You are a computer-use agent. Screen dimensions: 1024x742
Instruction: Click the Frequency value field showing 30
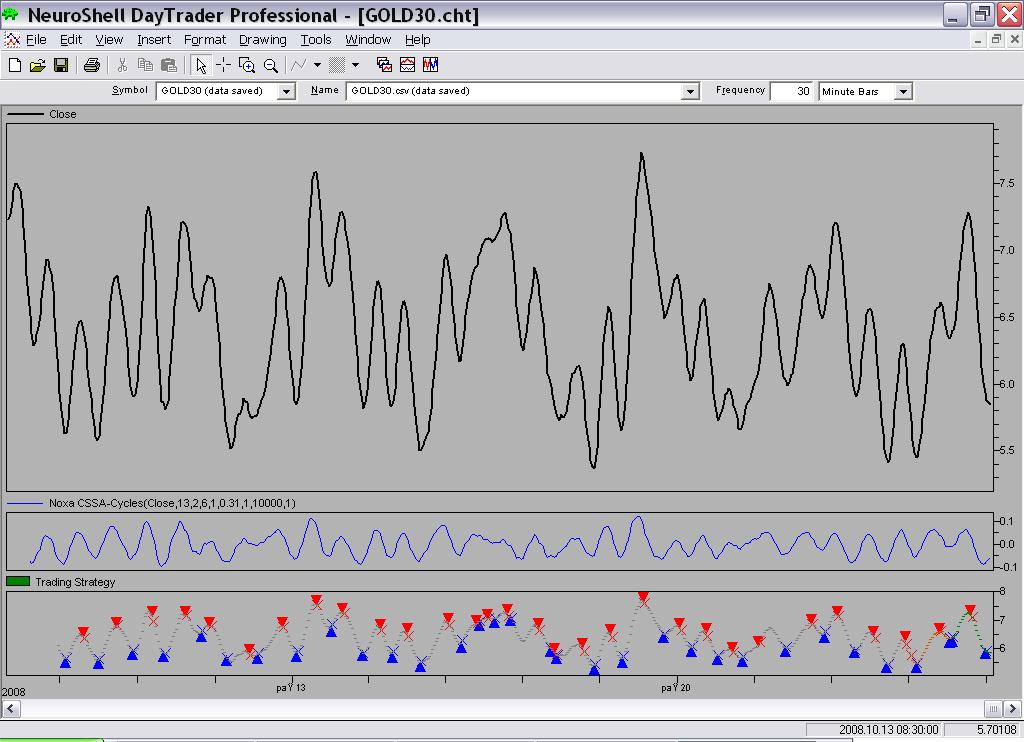coord(792,91)
